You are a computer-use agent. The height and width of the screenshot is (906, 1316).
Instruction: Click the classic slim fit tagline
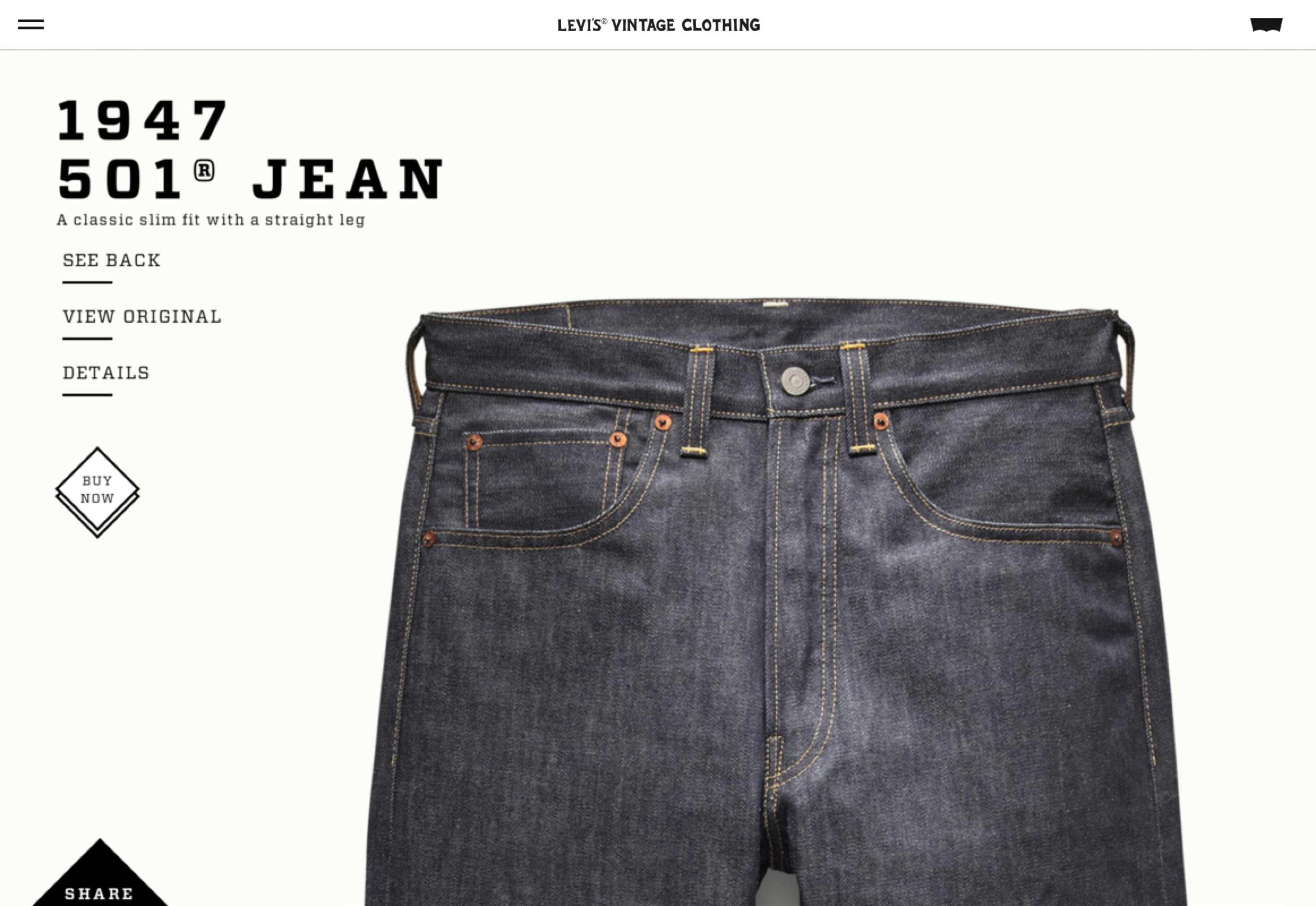pos(211,220)
